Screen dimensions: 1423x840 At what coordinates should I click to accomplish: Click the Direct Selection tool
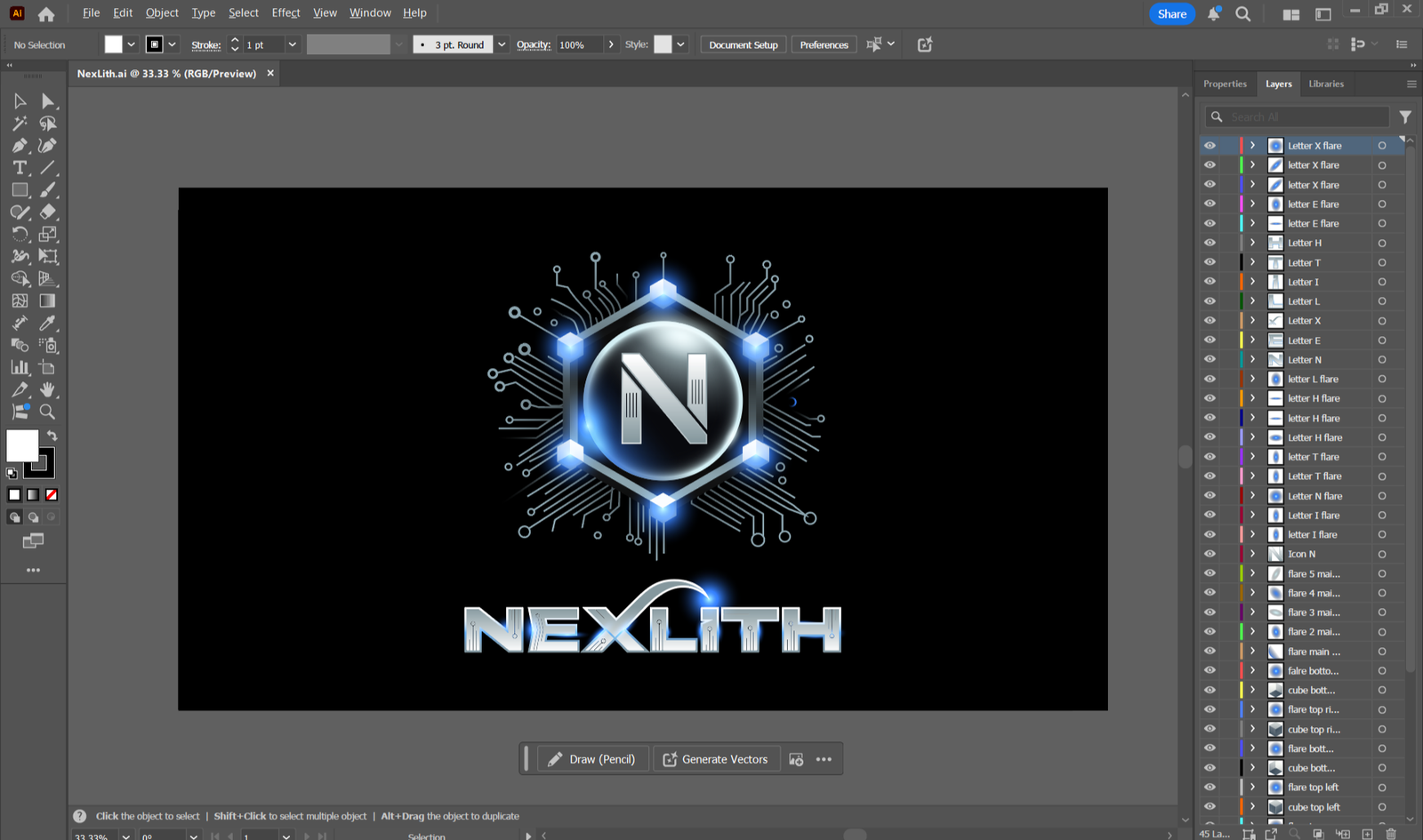click(48, 101)
